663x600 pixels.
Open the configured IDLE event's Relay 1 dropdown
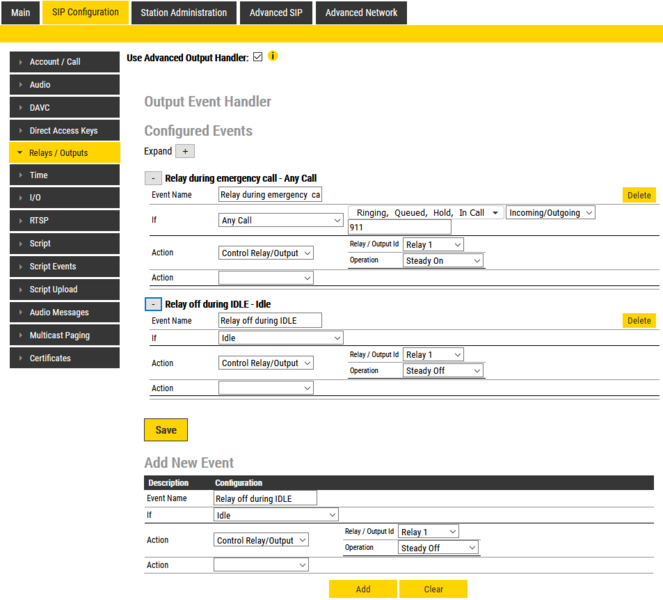433,354
